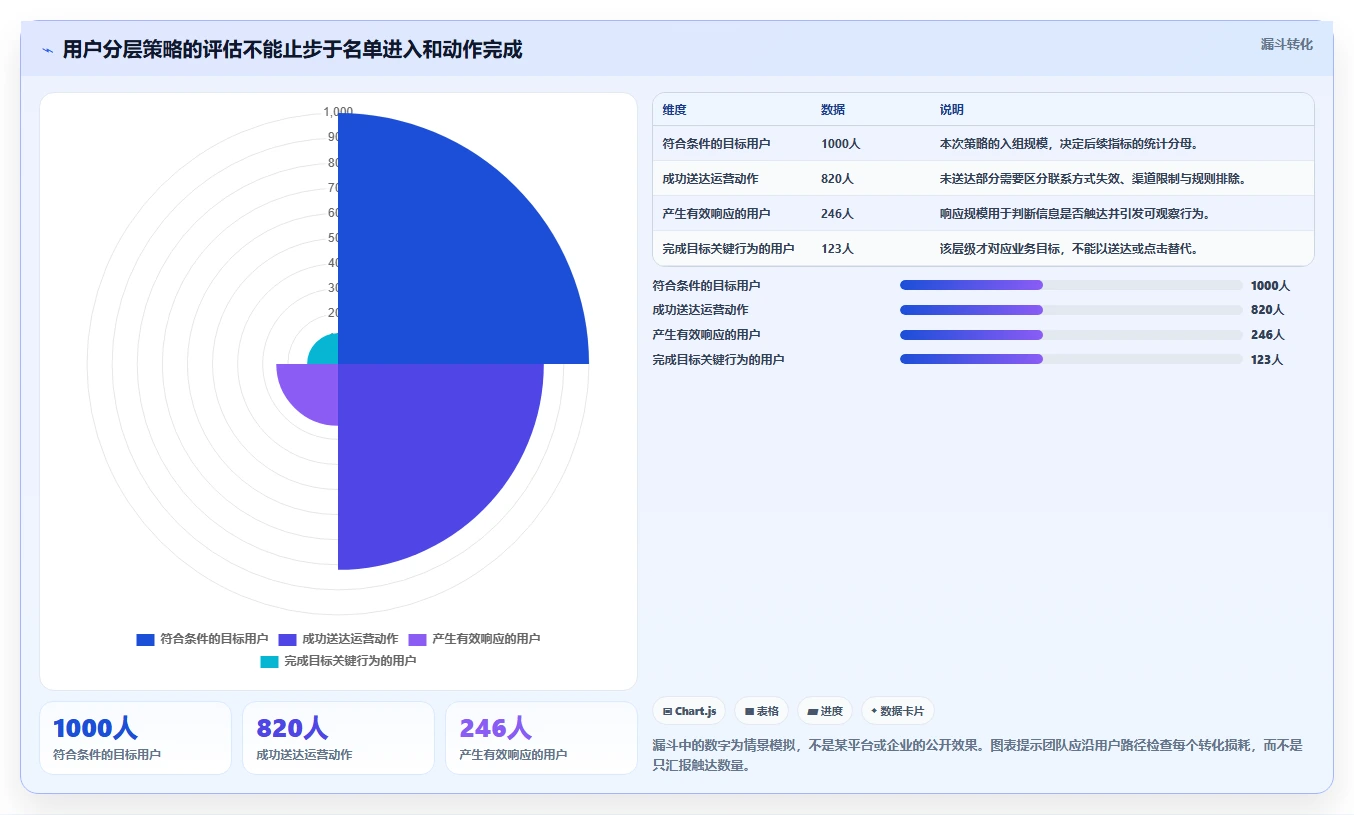This screenshot has height=815, width=1354.
Task: Click progress value 123人 beside last bar
Action: click(x=1267, y=359)
